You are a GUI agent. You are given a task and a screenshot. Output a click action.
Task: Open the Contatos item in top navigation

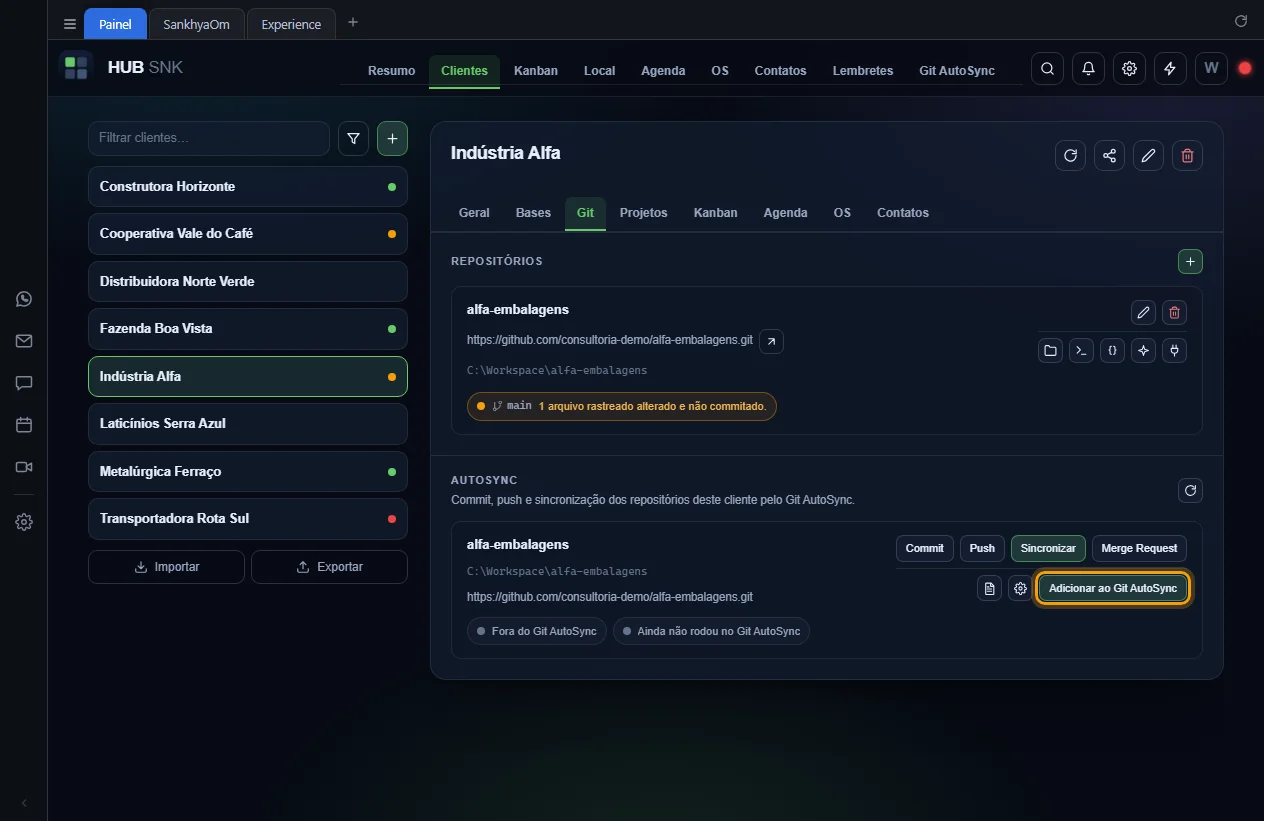pyautogui.click(x=780, y=71)
